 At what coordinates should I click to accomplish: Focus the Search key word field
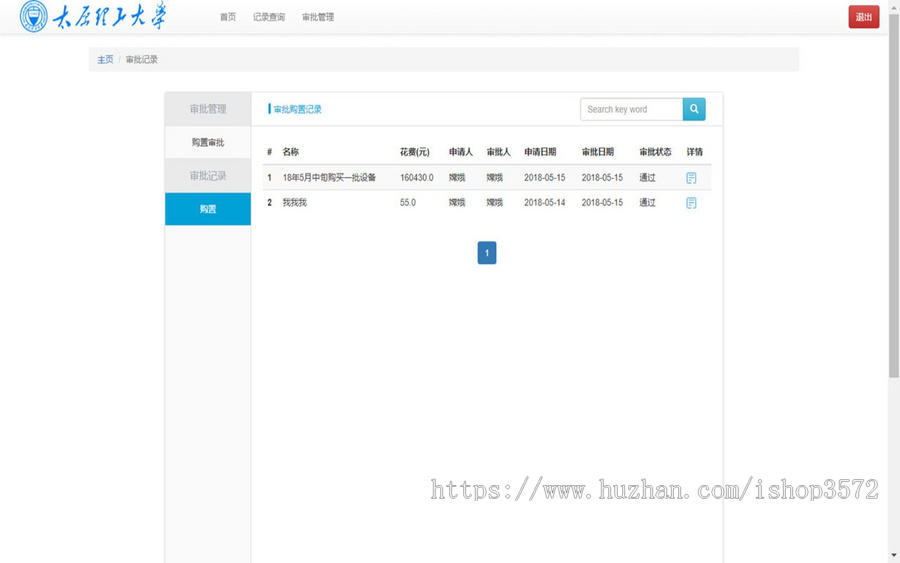(x=631, y=109)
